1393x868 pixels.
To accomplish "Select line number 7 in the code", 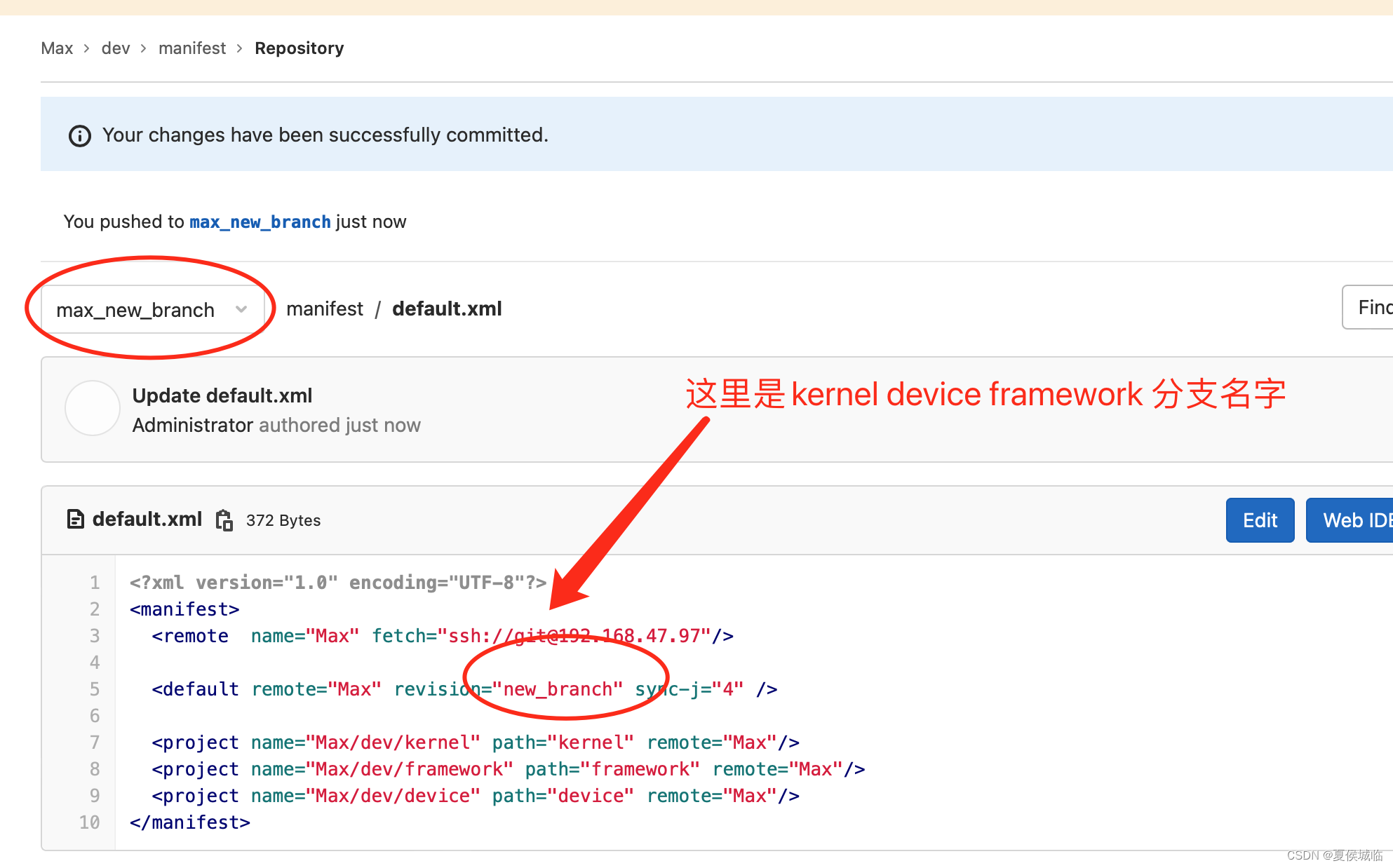I will click(95, 742).
